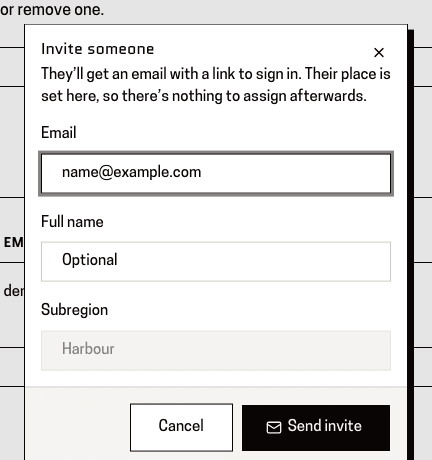Send the invite with the black button

point(316,428)
